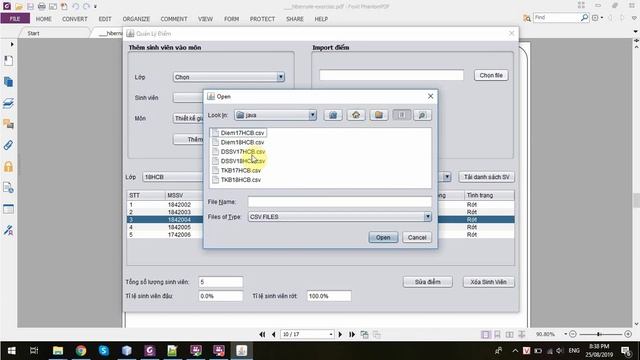This screenshot has width=640, height=360.
Task: Click Cancel button in file dialog
Action: [417, 237]
